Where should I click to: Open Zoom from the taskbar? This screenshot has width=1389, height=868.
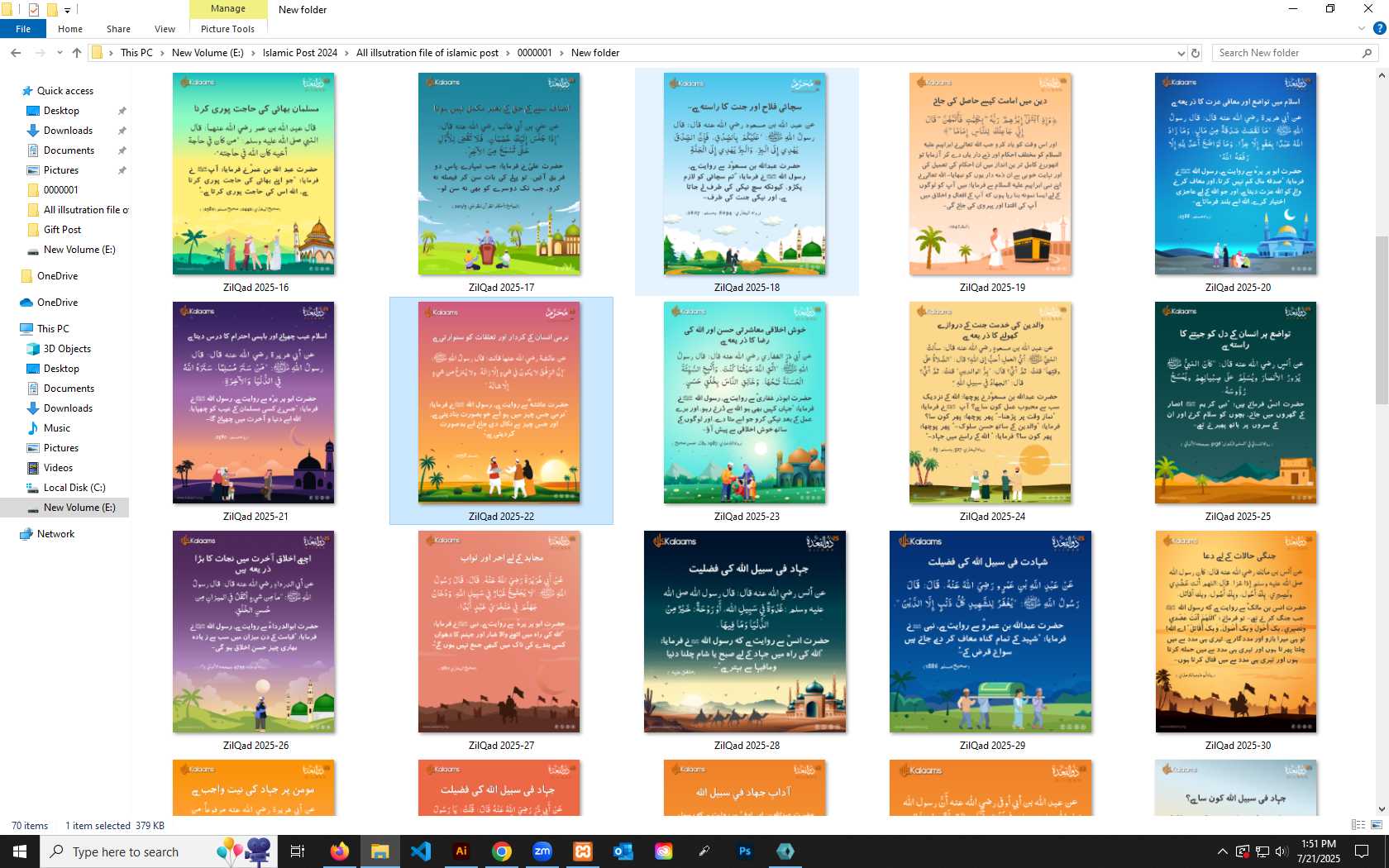click(542, 851)
